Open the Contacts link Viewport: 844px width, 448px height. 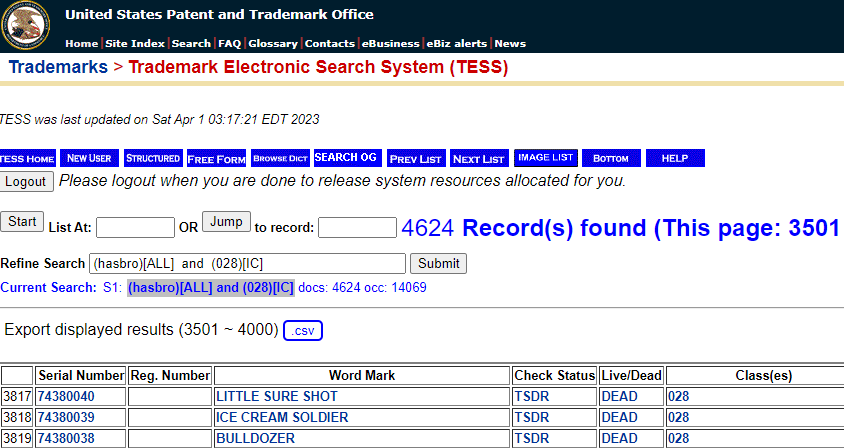coord(329,44)
